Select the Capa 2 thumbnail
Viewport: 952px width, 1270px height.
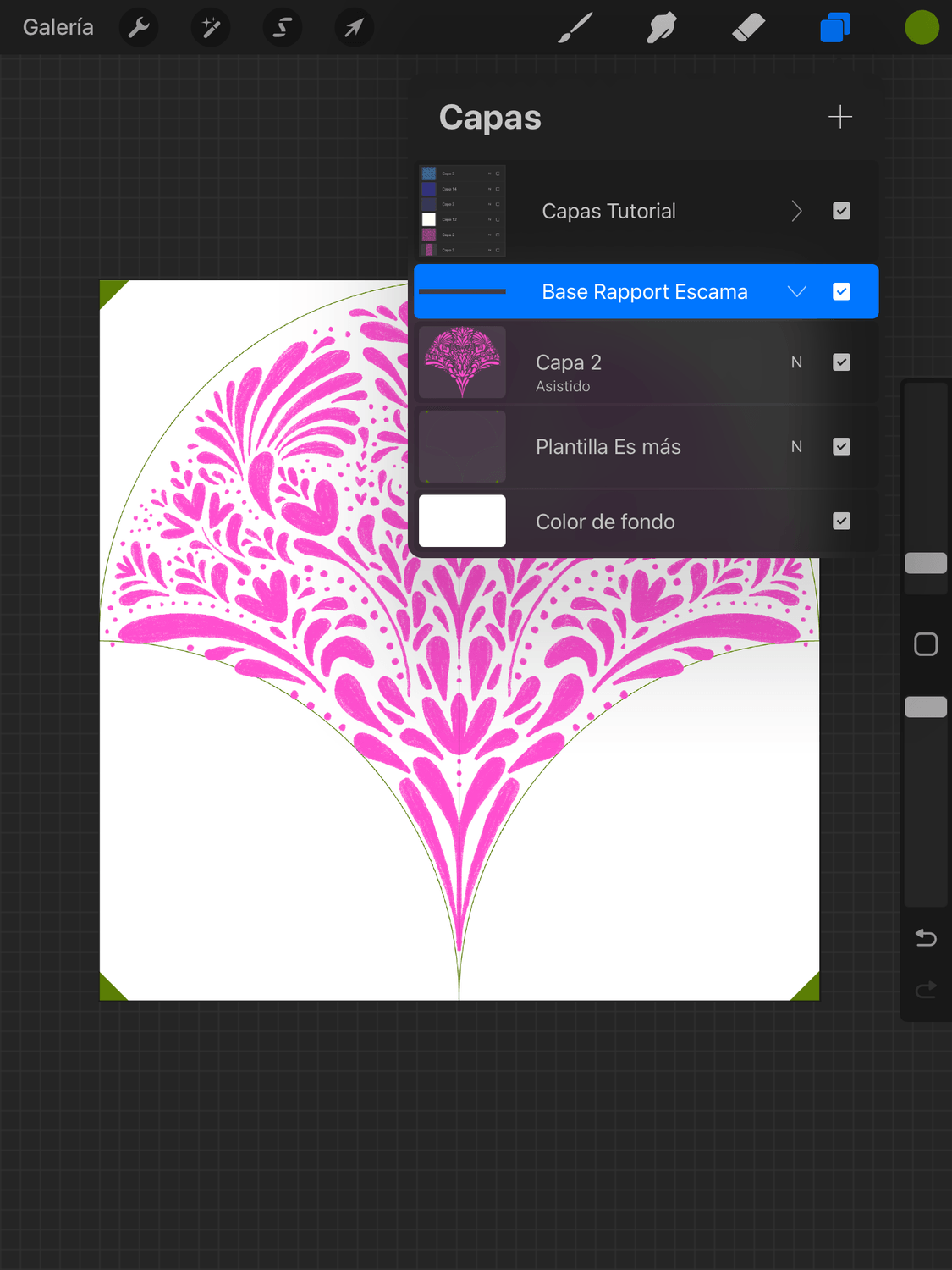[462, 362]
